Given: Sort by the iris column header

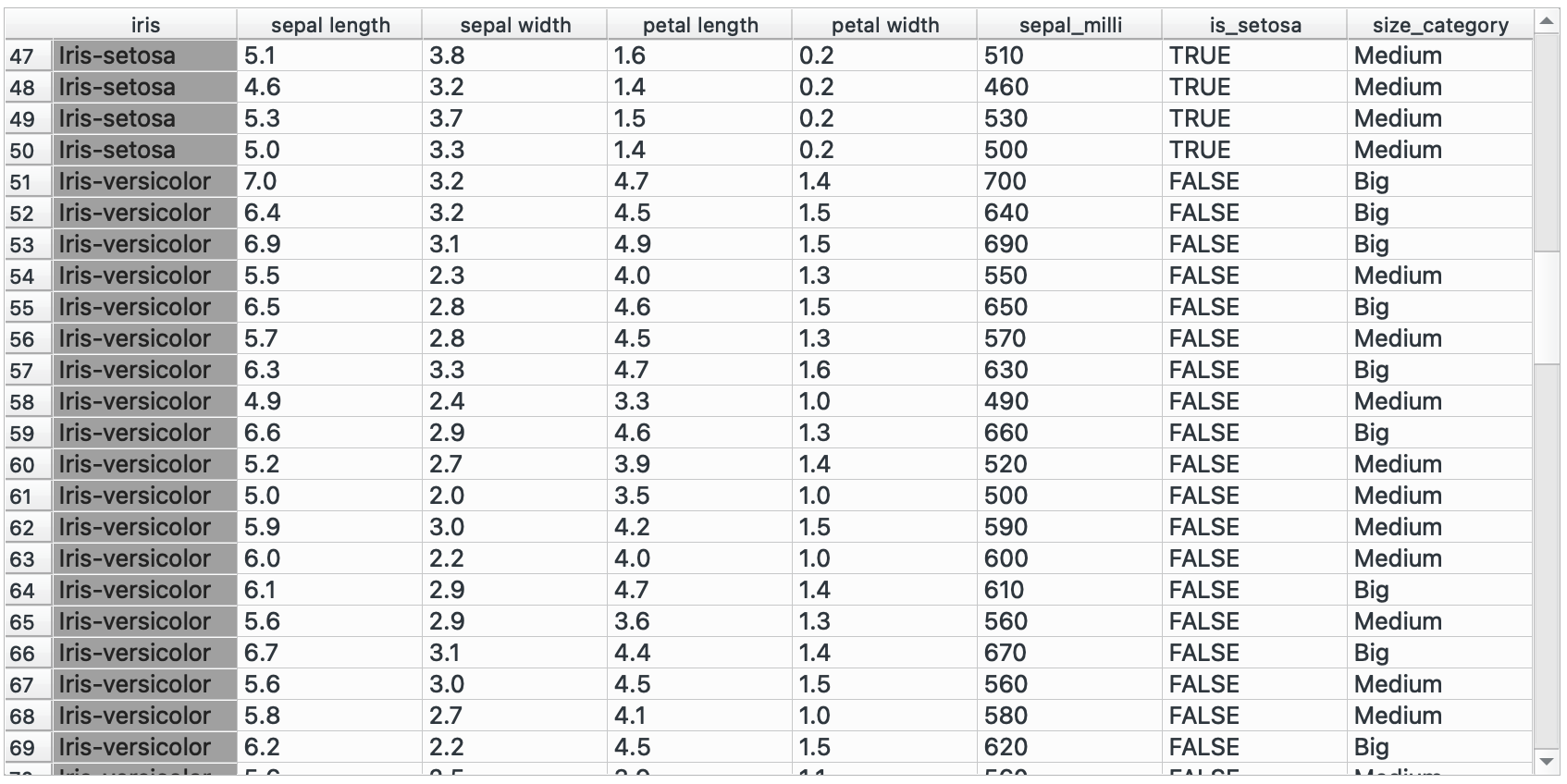Looking at the screenshot, I should pos(145,25).
